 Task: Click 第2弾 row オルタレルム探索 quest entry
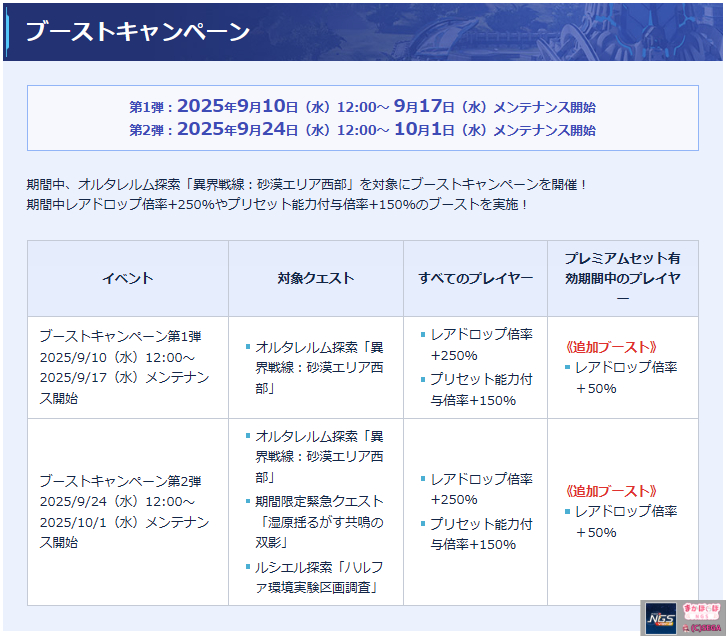pyautogui.click(x=316, y=457)
